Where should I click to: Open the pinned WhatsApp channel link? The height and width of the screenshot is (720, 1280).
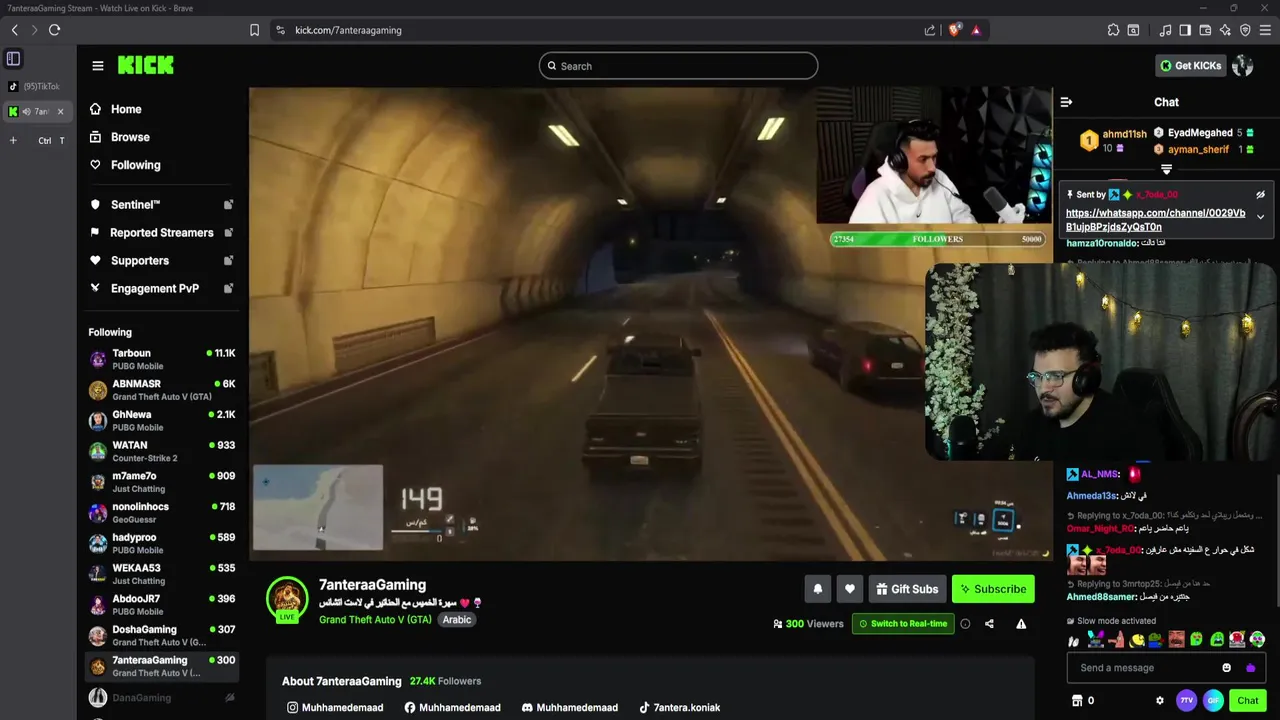click(1156, 220)
